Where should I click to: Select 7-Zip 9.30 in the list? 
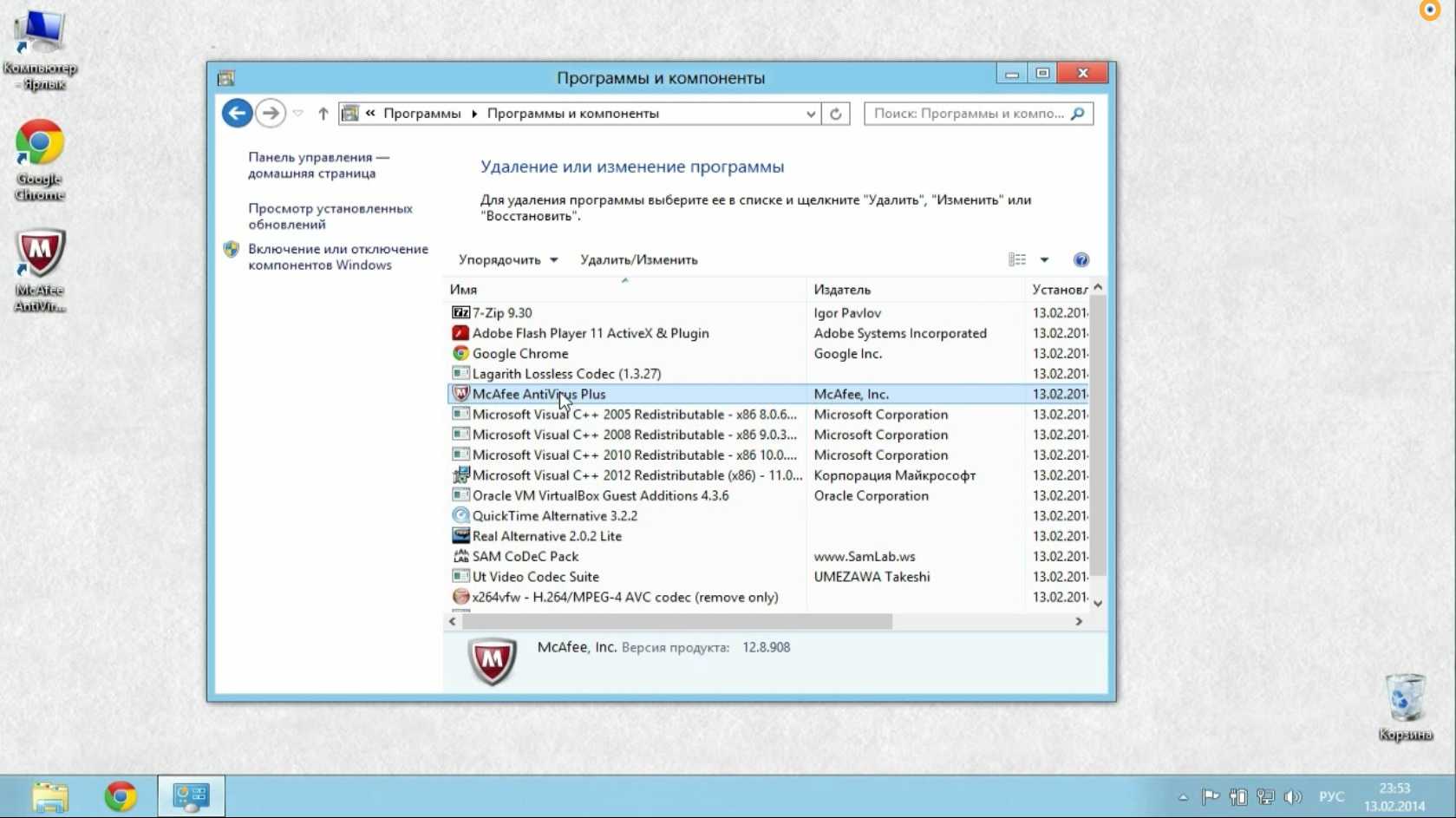pos(502,313)
